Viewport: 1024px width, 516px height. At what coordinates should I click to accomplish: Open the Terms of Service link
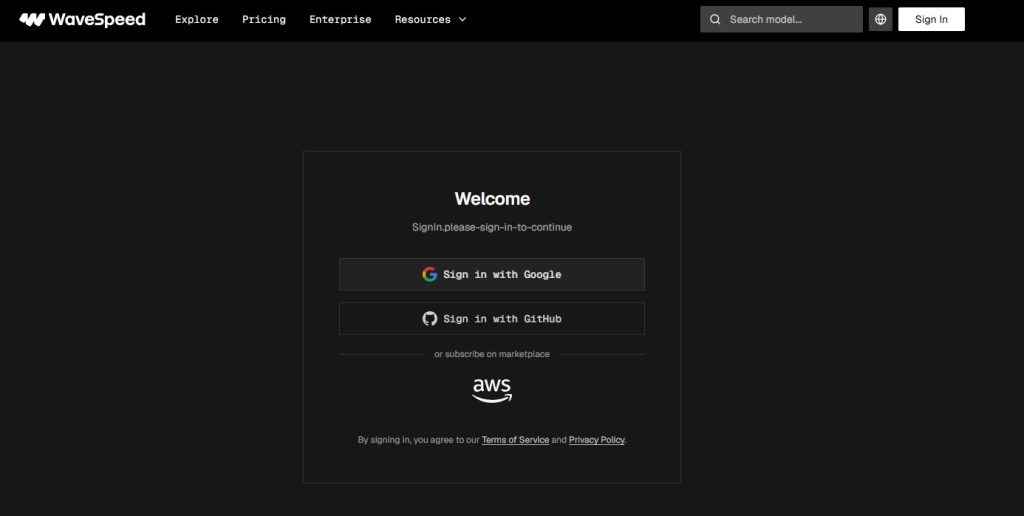coord(515,440)
